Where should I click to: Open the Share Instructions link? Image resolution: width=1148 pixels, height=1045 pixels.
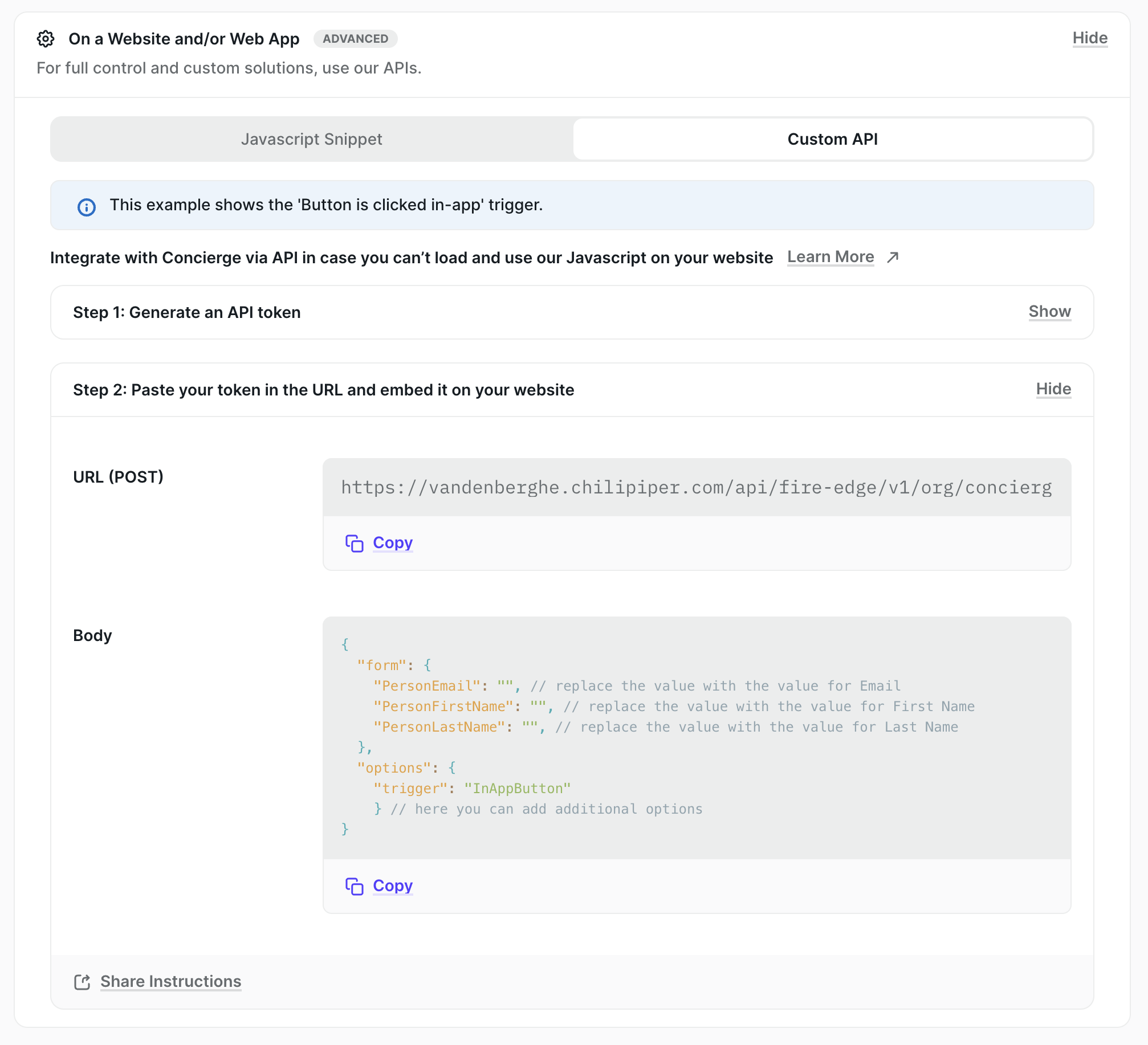[x=170, y=981]
